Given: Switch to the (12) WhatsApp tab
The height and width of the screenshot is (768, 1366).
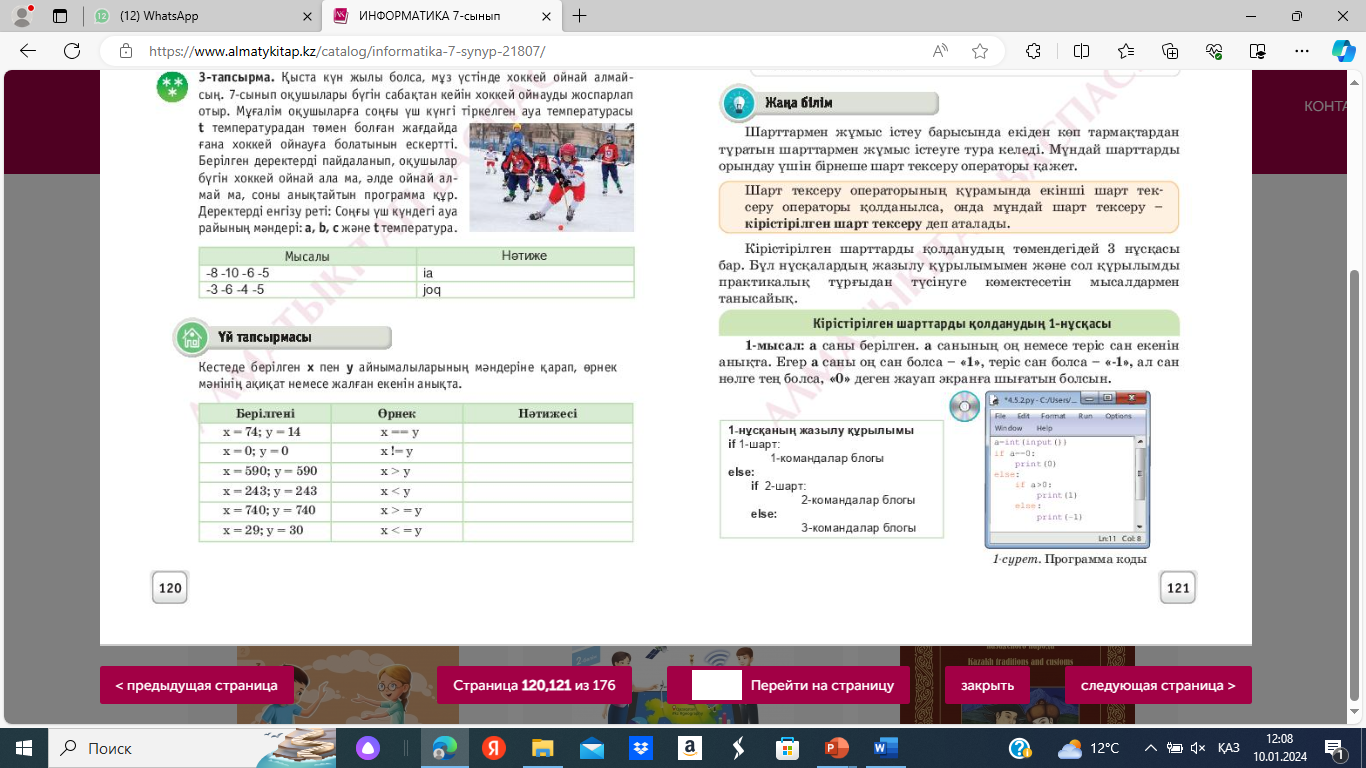Looking at the screenshot, I should tap(202, 16).
